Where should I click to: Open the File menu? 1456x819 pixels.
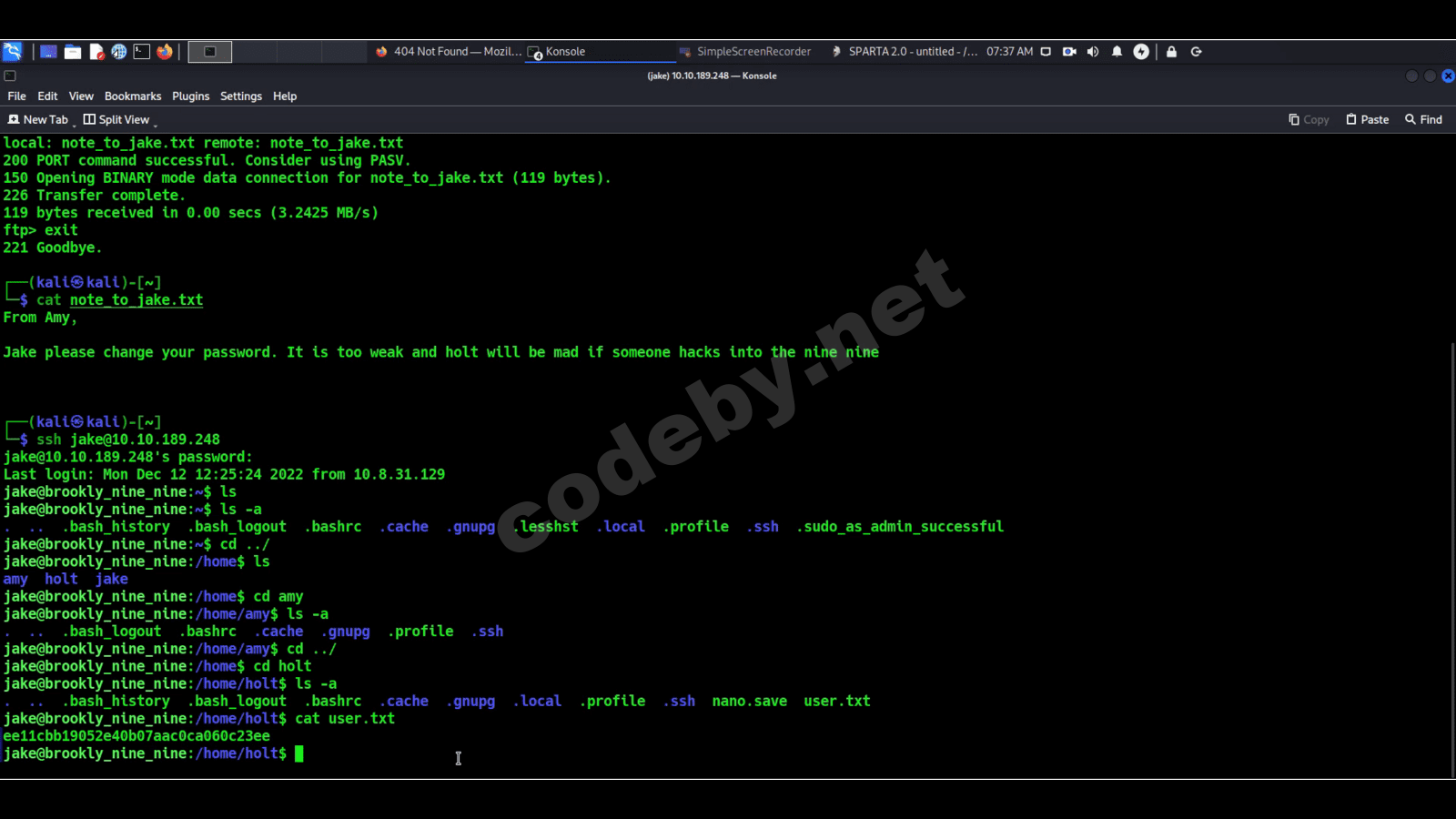[16, 96]
